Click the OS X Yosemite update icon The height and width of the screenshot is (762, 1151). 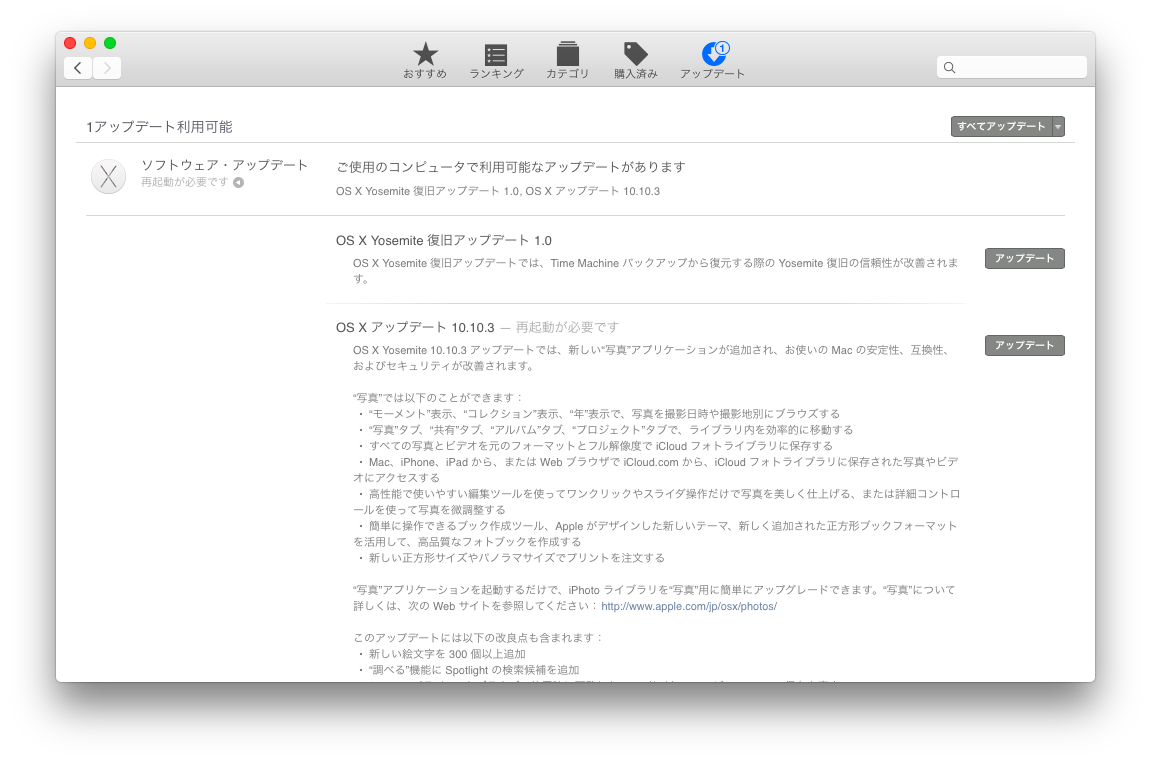point(108,176)
